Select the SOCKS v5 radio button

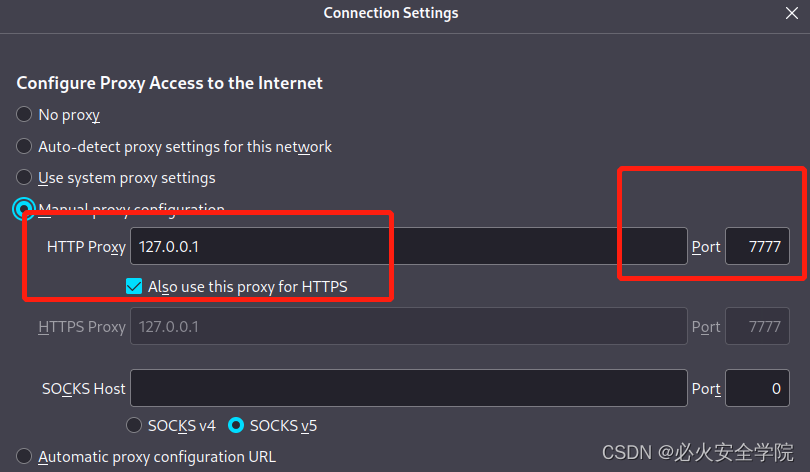pos(236,425)
